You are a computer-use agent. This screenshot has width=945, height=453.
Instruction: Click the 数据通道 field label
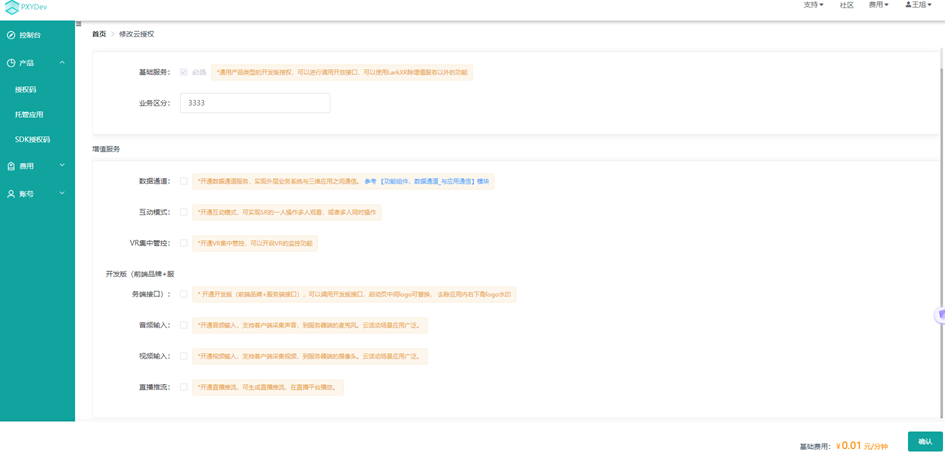[x=155, y=181]
